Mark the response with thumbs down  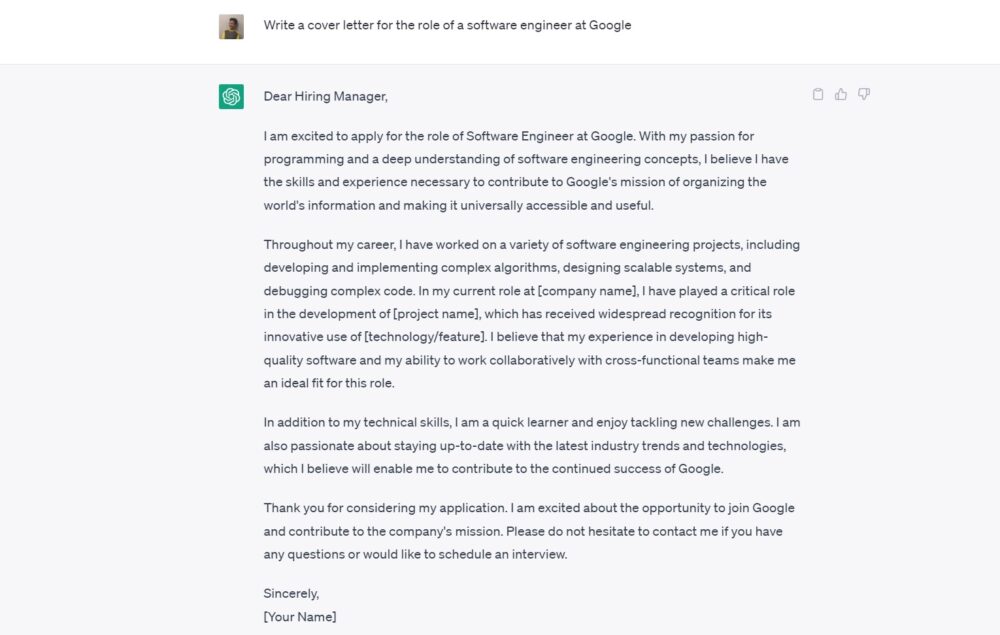[x=864, y=94]
